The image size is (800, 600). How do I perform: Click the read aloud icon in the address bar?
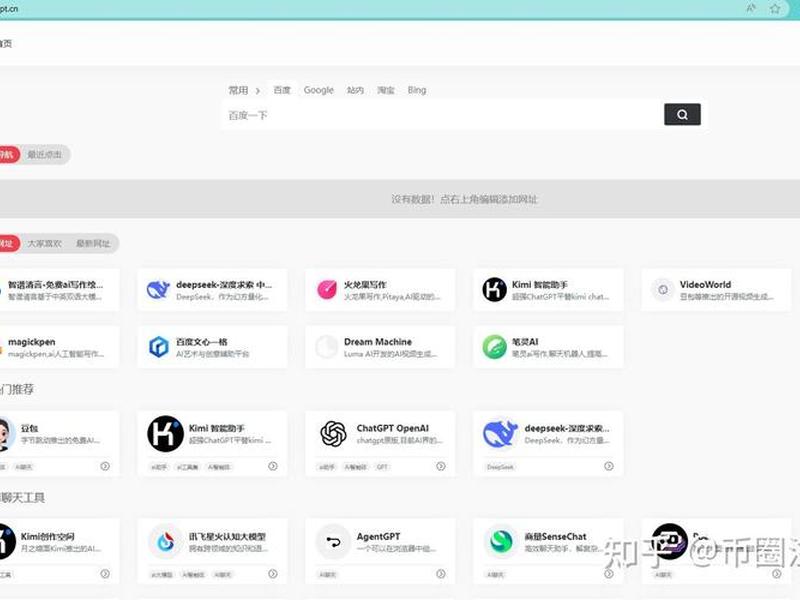751,8
